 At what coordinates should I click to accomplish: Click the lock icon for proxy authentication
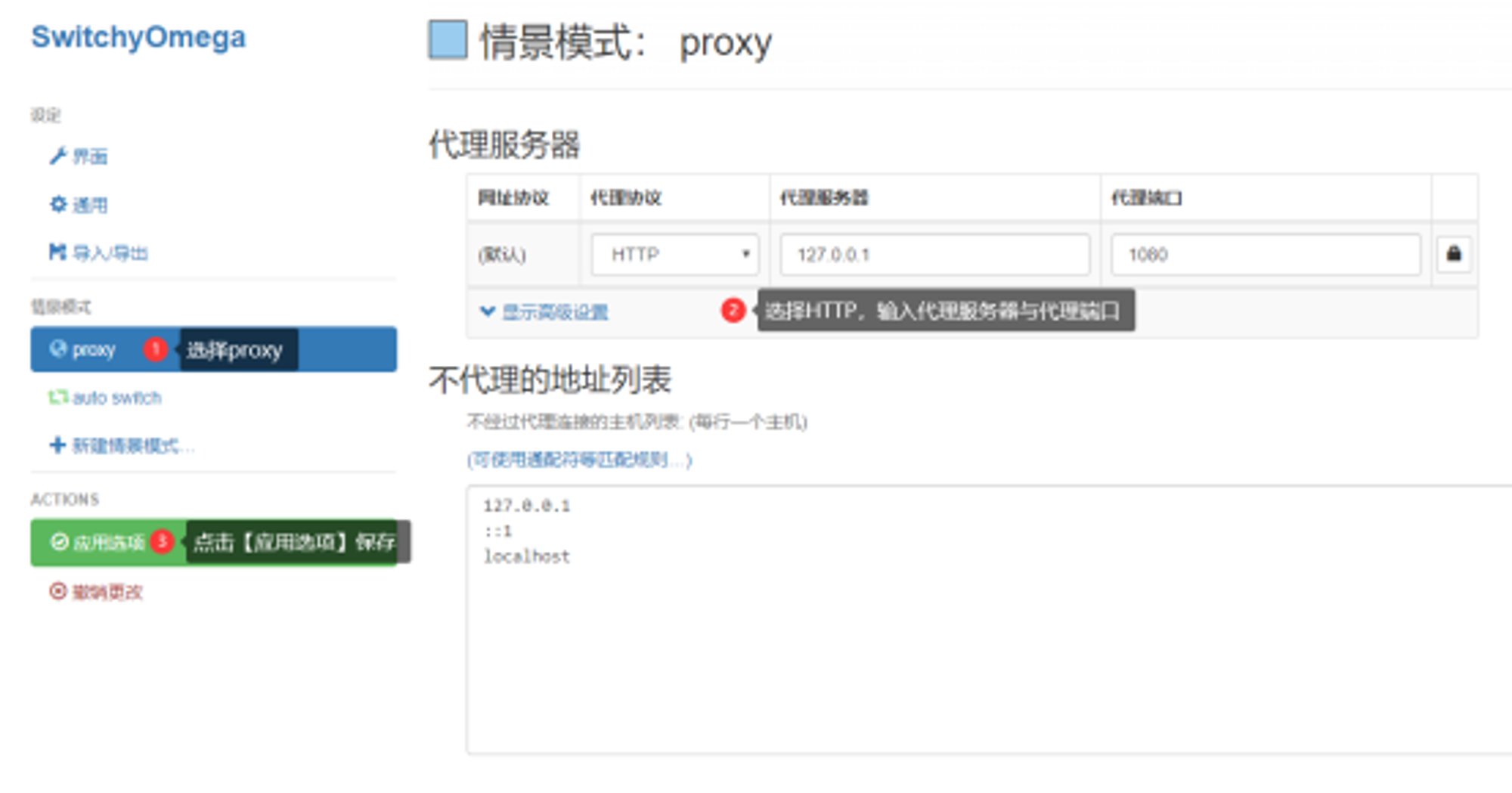[1453, 254]
